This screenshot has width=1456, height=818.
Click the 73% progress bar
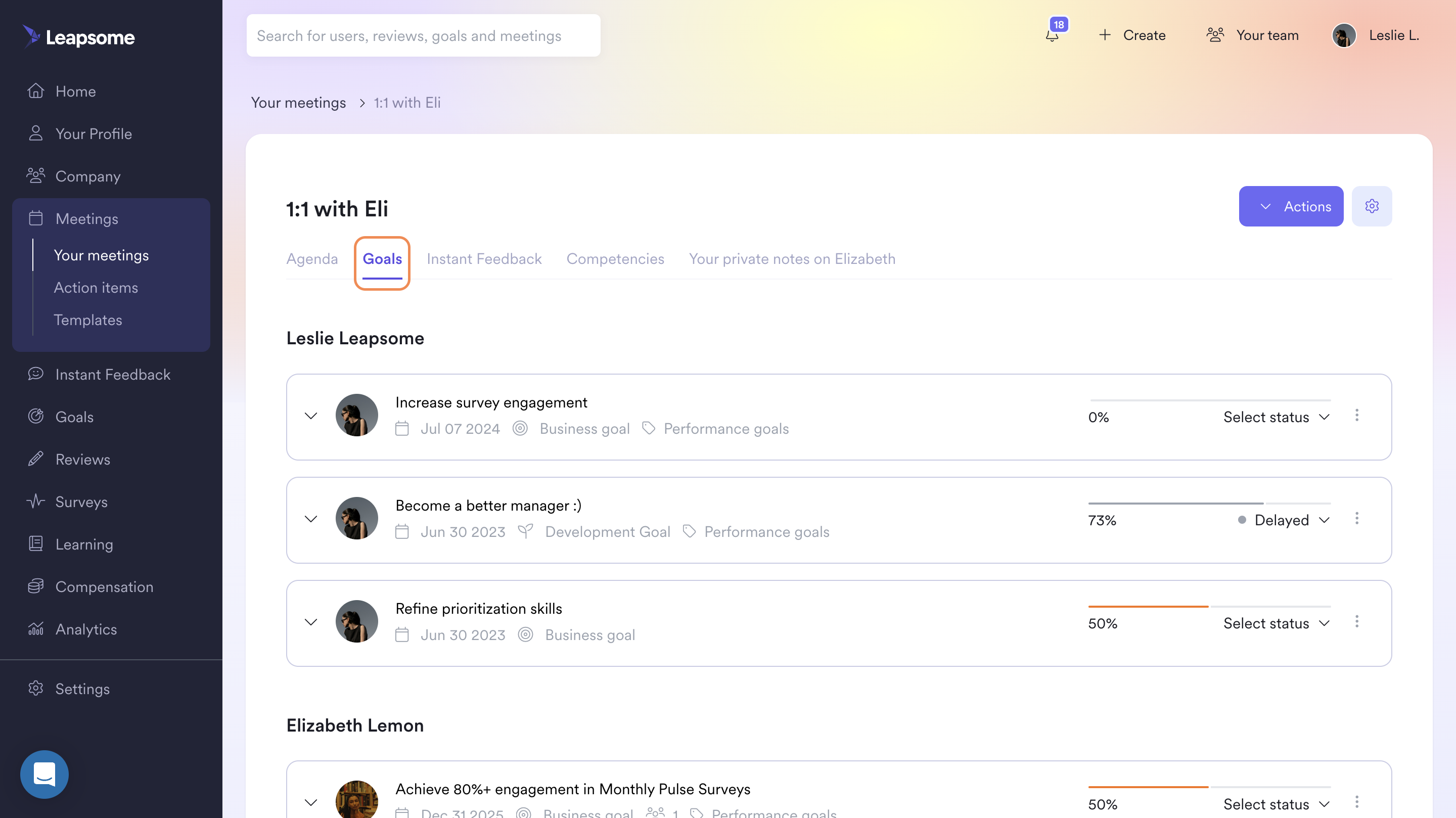[1210, 503]
